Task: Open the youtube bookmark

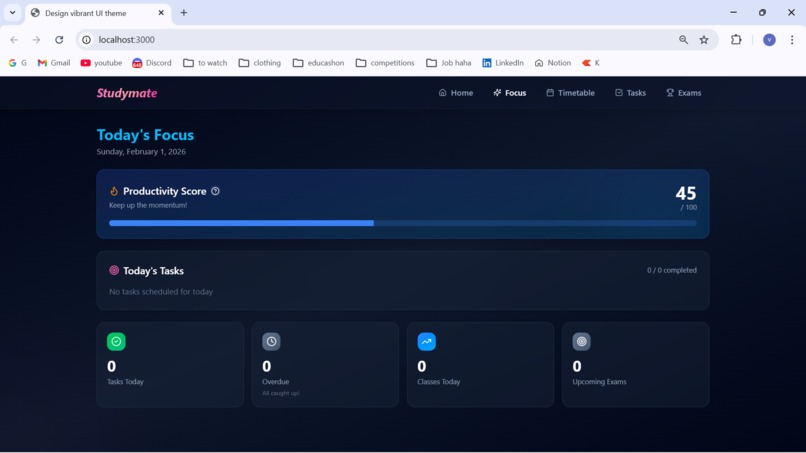Action: (101, 63)
